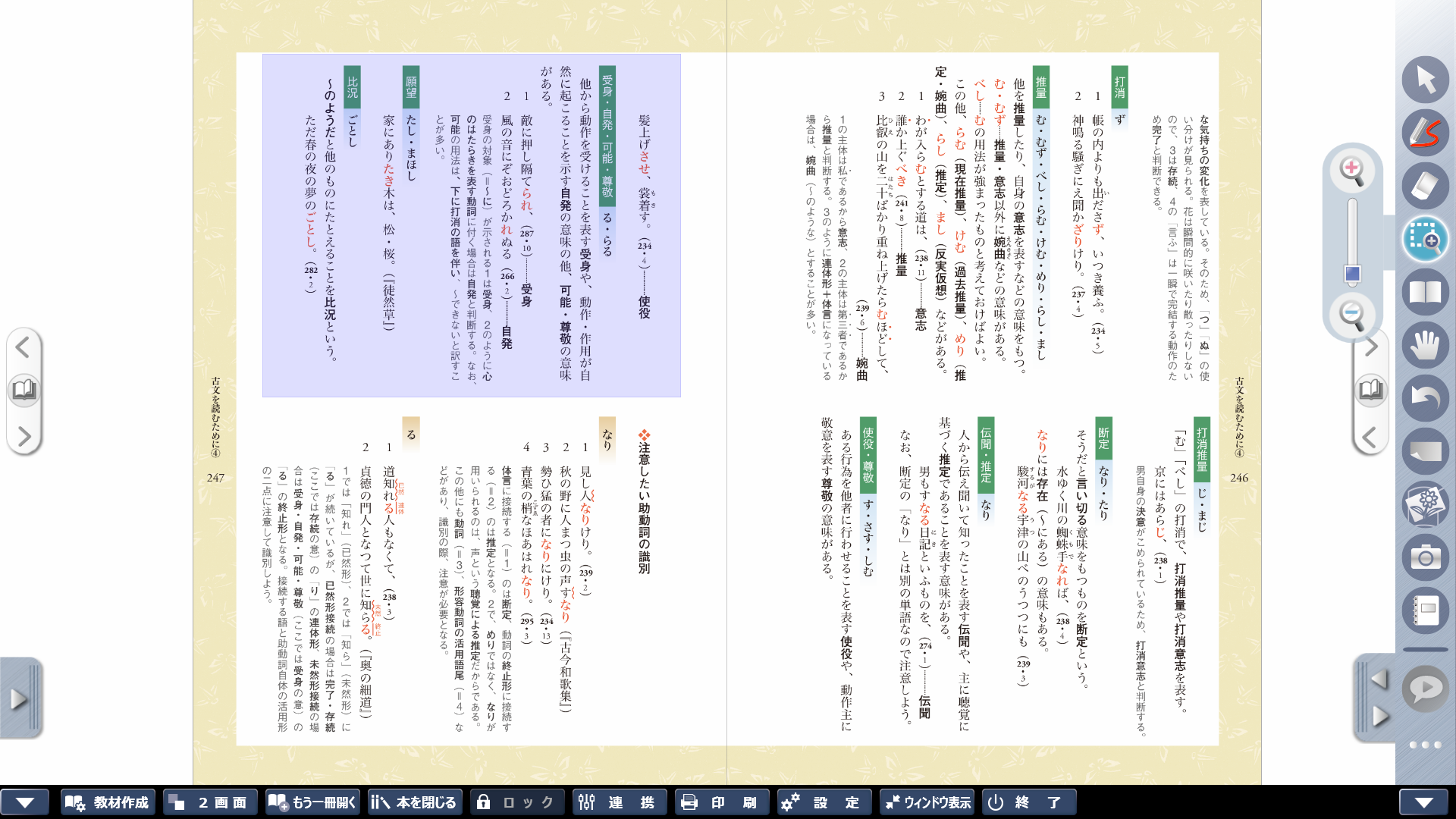Select the hand pan tool
The width and height of the screenshot is (1456, 819).
(x=1425, y=346)
